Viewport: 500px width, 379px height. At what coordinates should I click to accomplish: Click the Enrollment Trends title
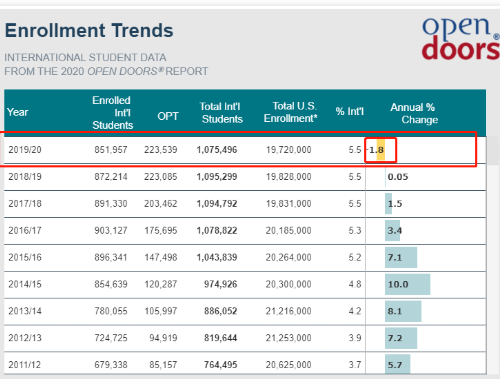(x=89, y=30)
